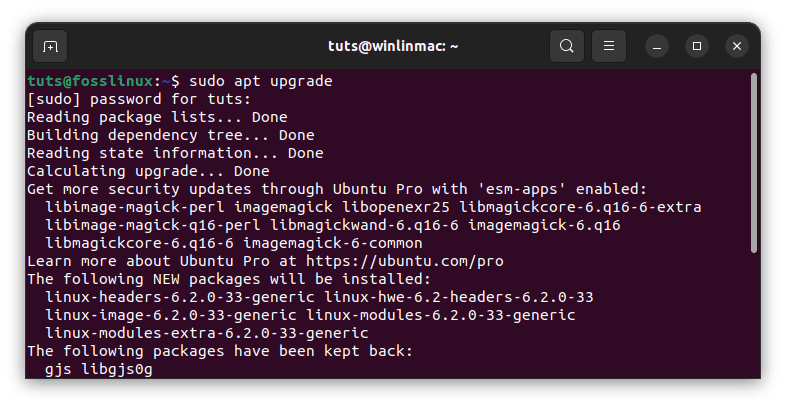The image size is (786, 407).
Task: Click the linux-modules-extra-6.2.0-33-generic entry
Action: pyautogui.click(x=207, y=333)
